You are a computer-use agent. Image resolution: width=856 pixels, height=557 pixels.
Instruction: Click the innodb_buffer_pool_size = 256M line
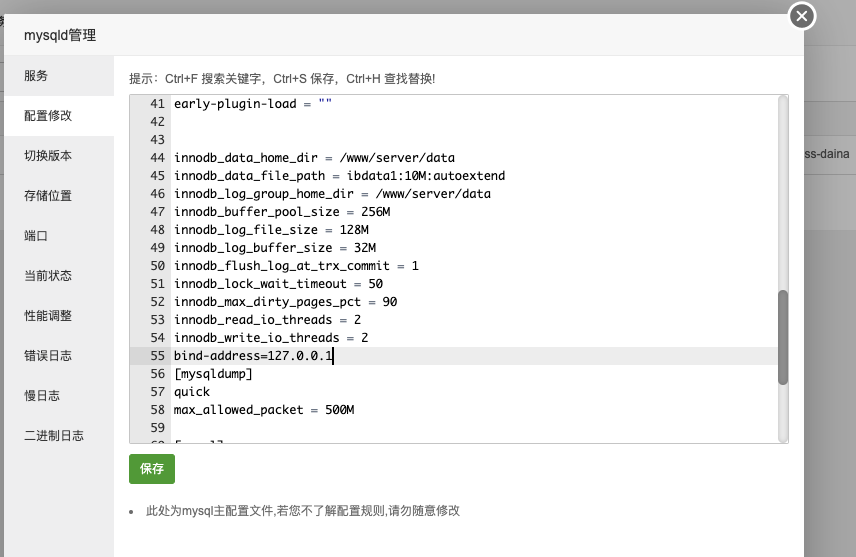pyautogui.click(x=282, y=212)
